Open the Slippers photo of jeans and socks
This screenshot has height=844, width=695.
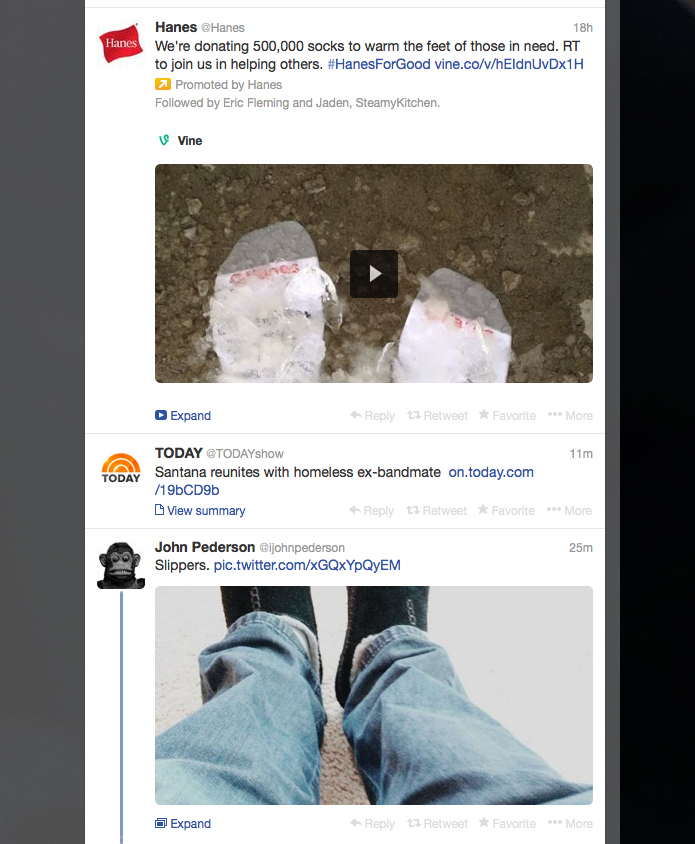[374, 695]
